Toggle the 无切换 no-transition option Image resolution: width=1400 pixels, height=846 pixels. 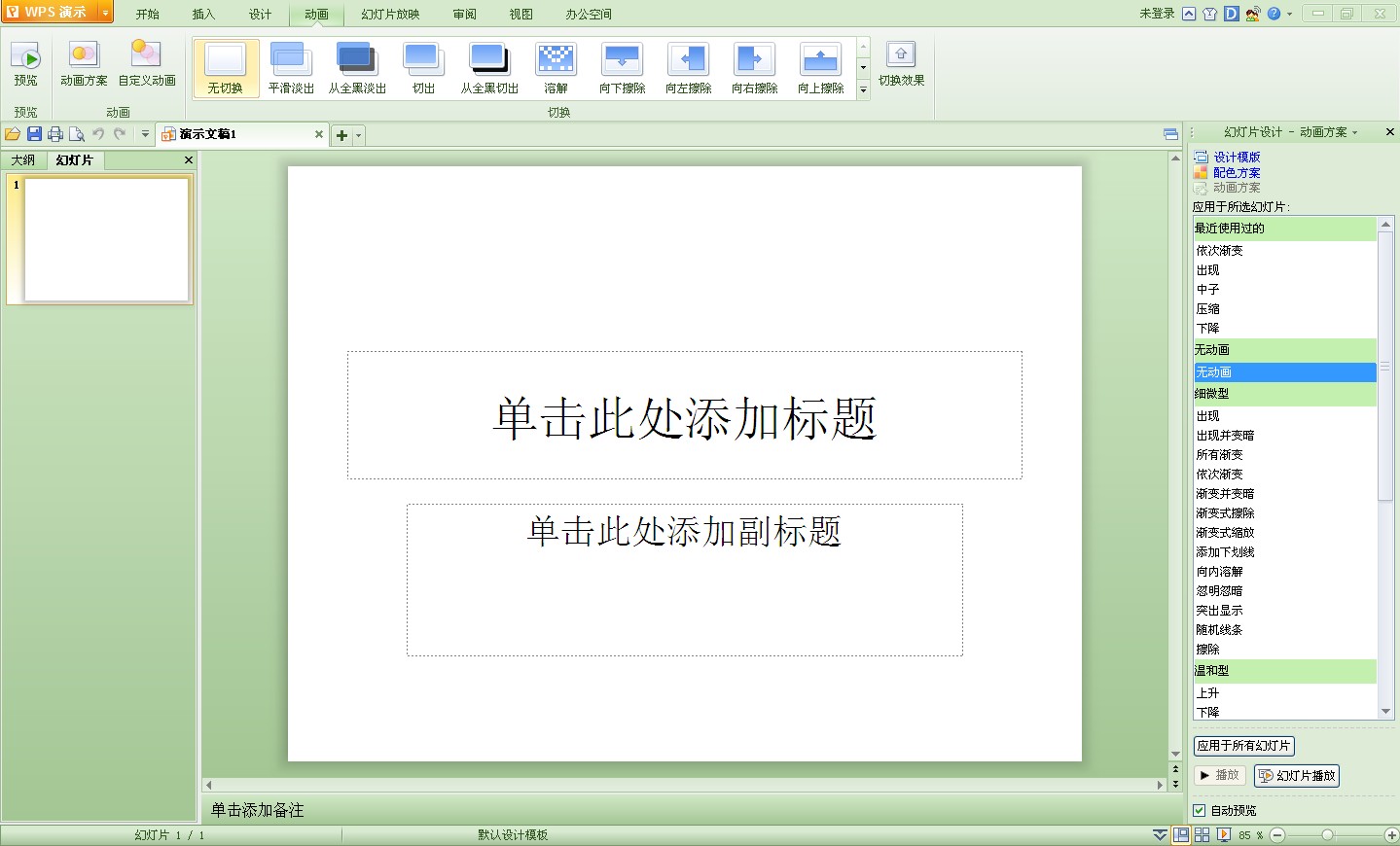225,65
